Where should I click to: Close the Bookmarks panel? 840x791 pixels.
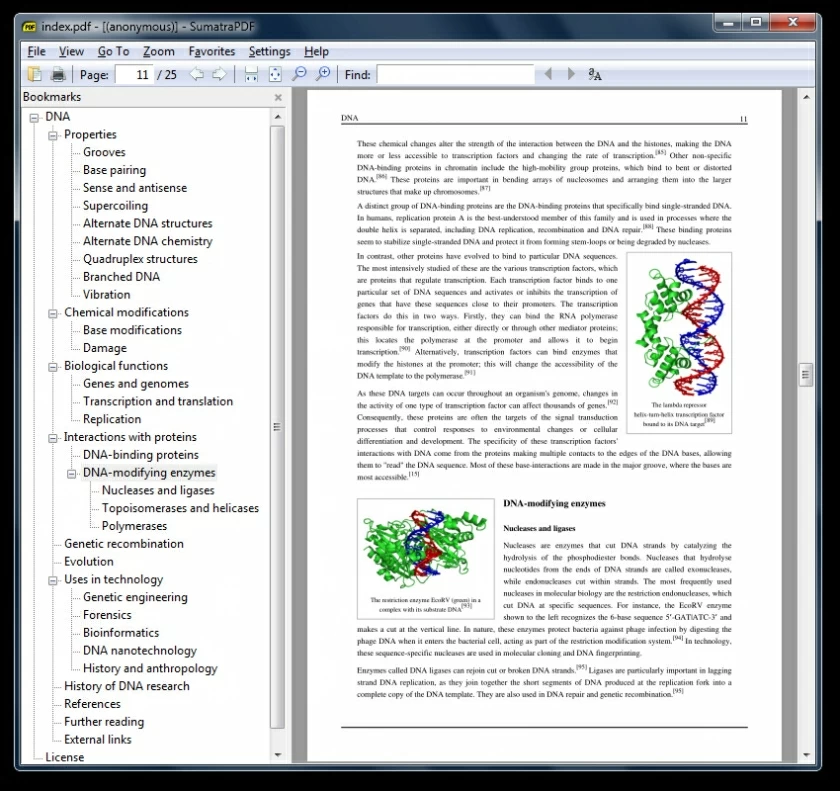[277, 97]
